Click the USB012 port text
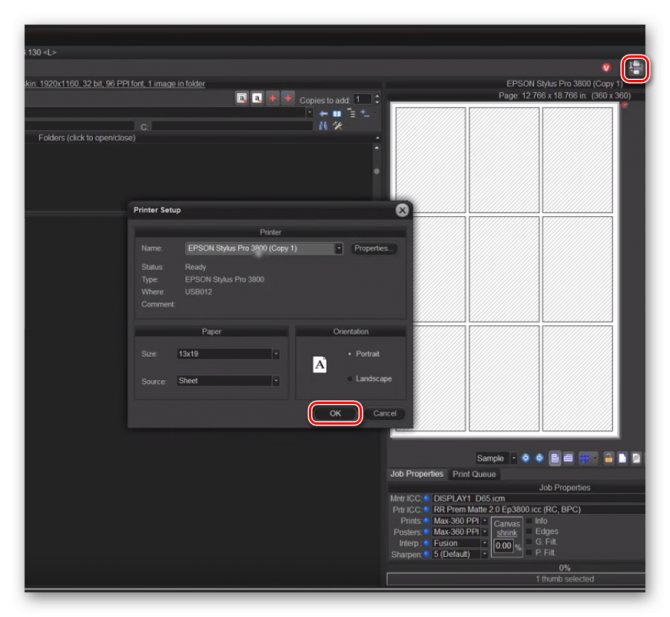Screen dimensions: 670x617 [x=198, y=292]
